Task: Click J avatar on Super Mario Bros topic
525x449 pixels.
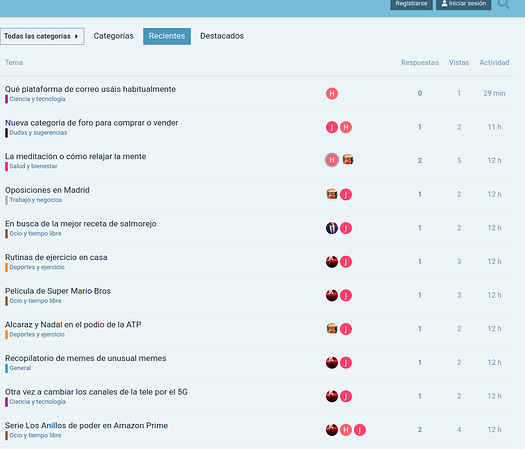Action: (346, 295)
